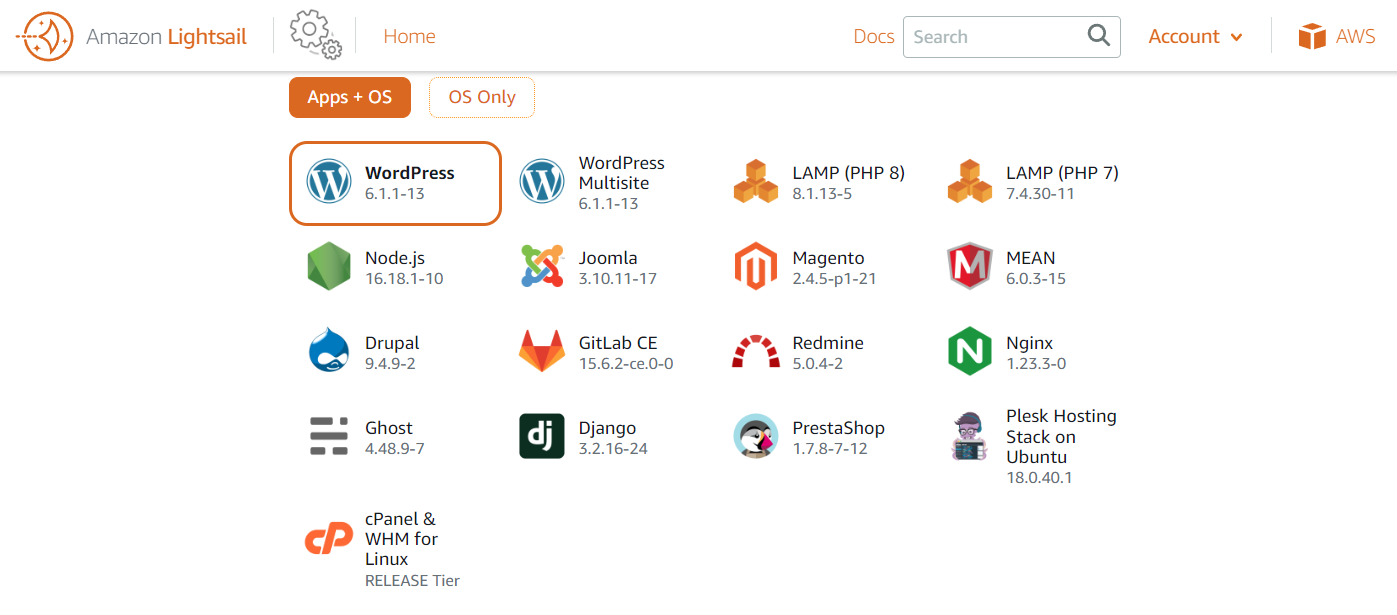
Task: Select the Apps + OS option
Action: click(350, 97)
